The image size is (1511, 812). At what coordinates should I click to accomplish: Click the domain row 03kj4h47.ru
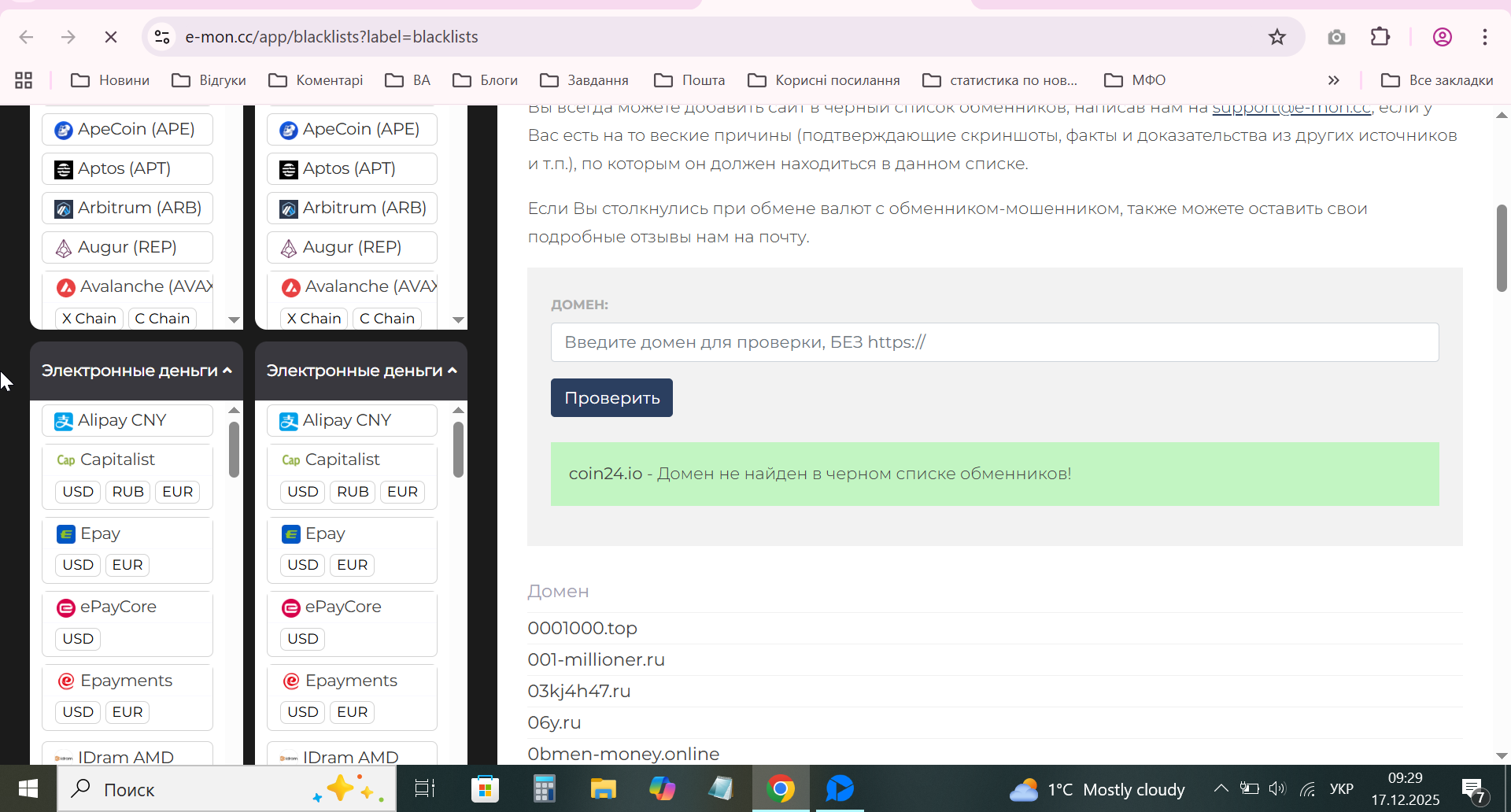995,691
